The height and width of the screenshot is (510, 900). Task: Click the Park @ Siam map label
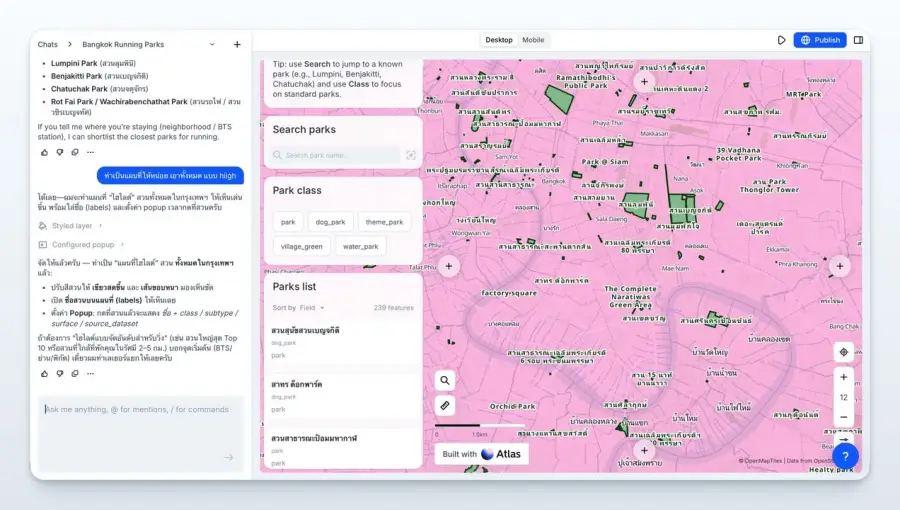(x=604, y=162)
